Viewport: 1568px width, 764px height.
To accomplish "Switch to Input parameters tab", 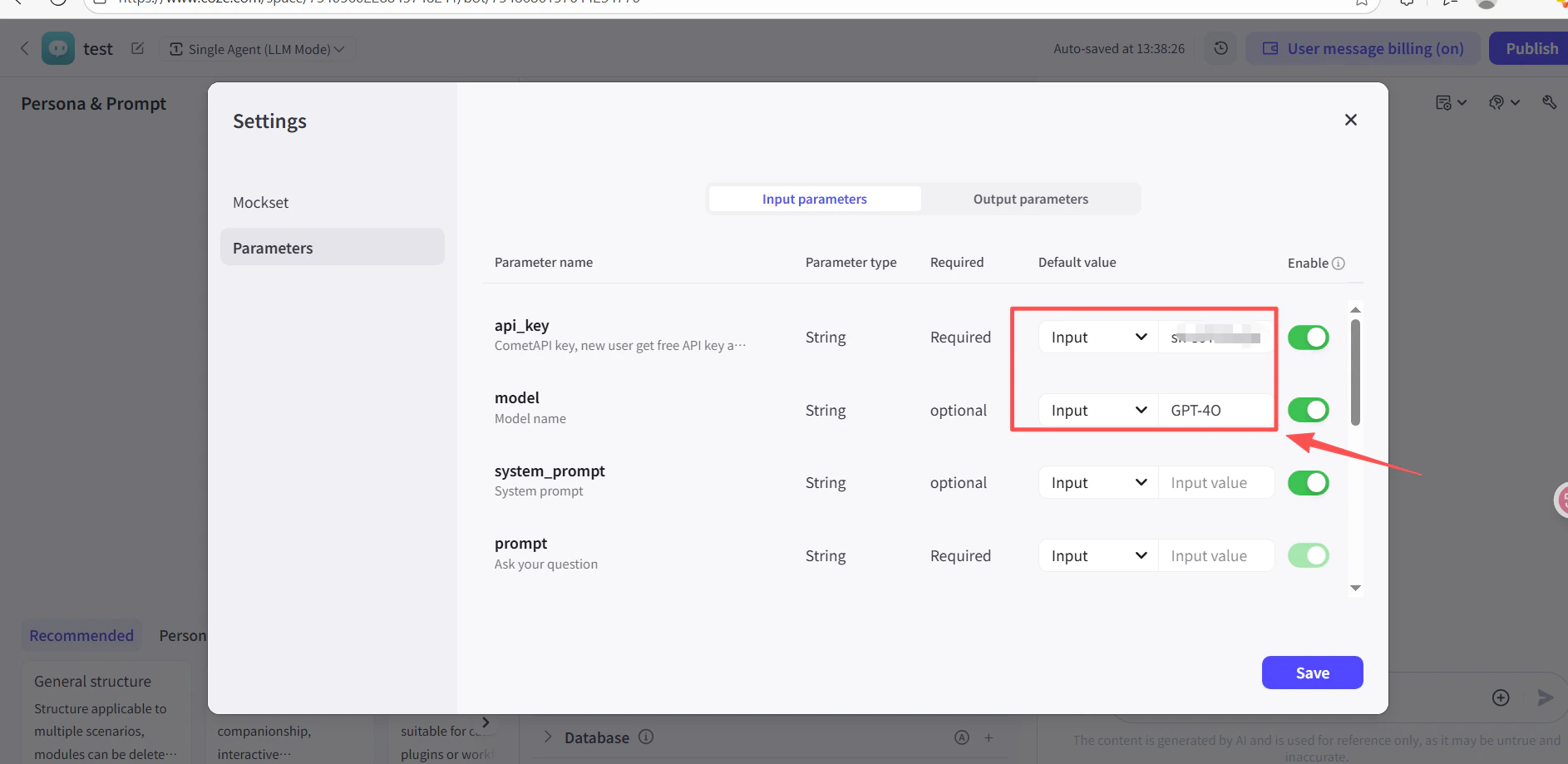I will 814,200.
